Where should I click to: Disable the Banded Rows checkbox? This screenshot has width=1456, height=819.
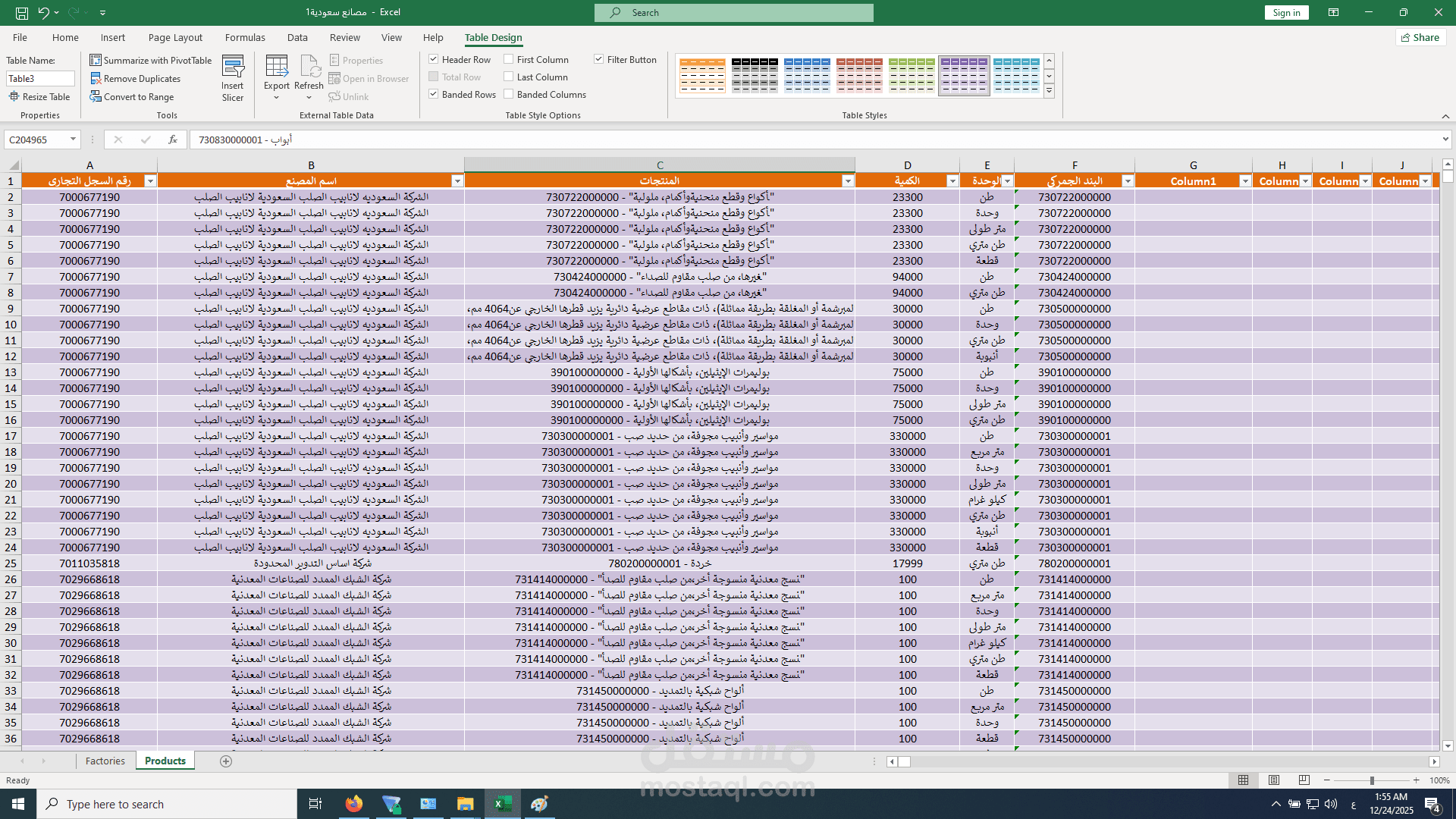tap(433, 94)
